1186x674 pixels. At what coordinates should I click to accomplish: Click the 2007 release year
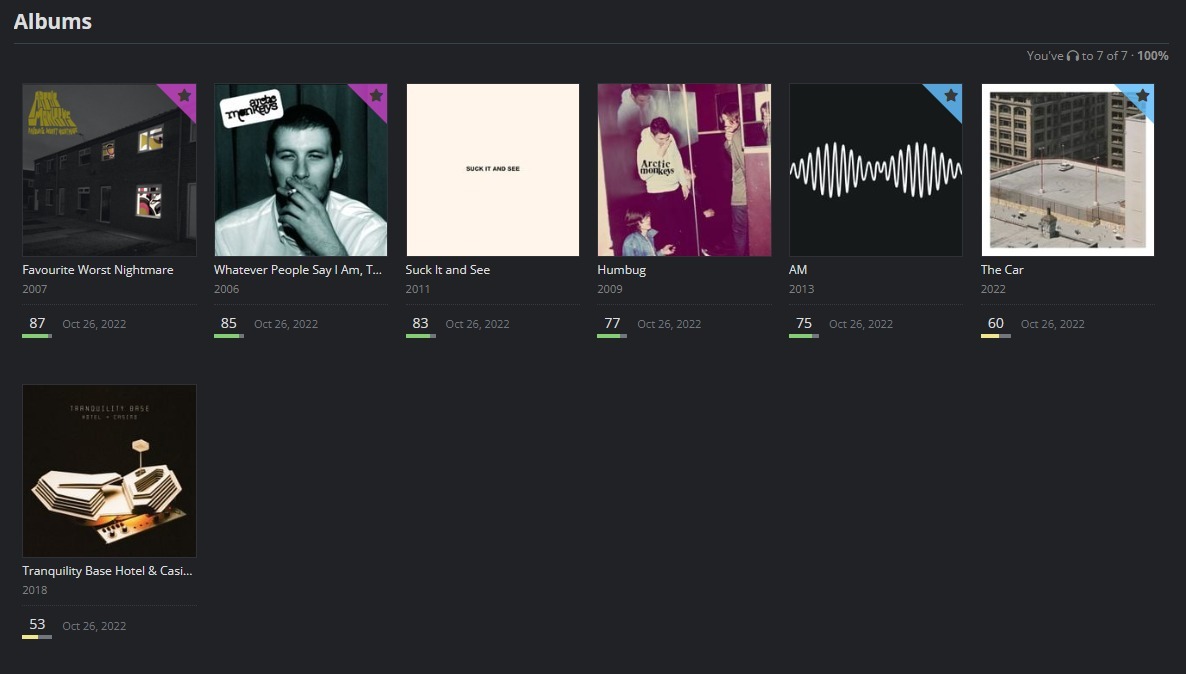[x=35, y=289]
